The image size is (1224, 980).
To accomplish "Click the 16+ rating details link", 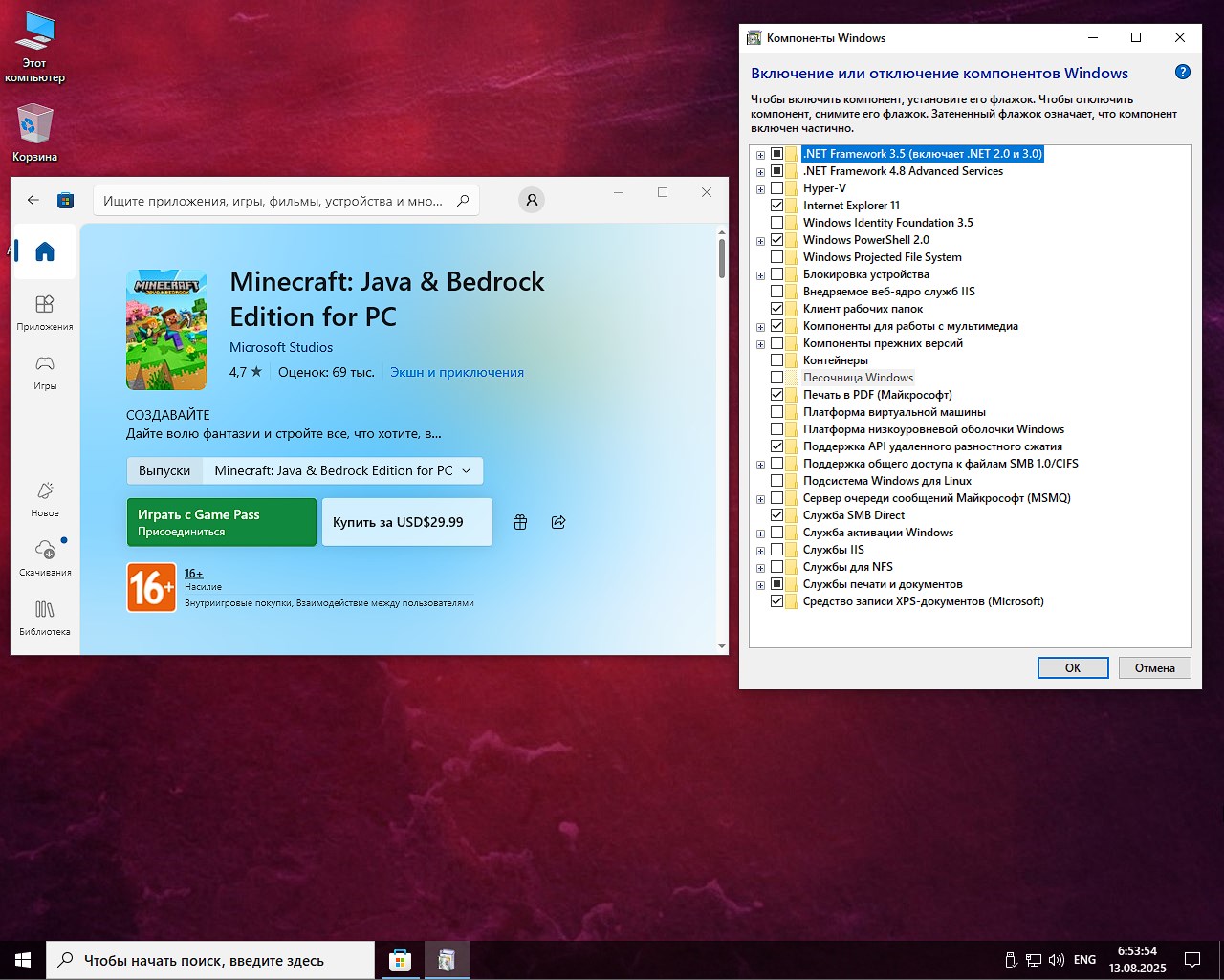I will (193, 574).
